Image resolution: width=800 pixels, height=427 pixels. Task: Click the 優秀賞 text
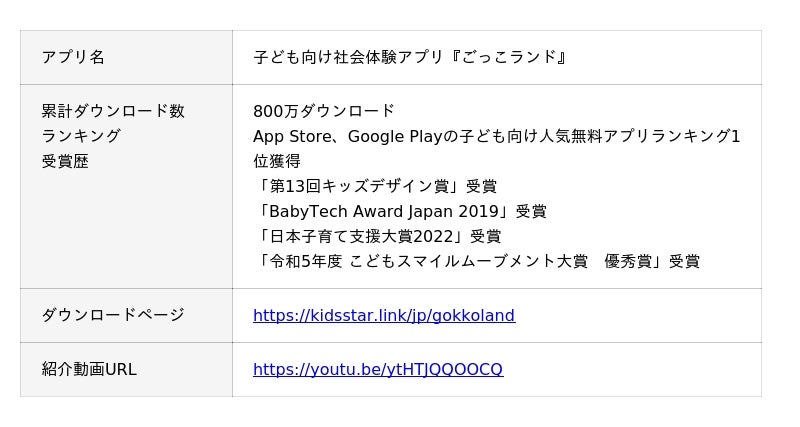628,262
